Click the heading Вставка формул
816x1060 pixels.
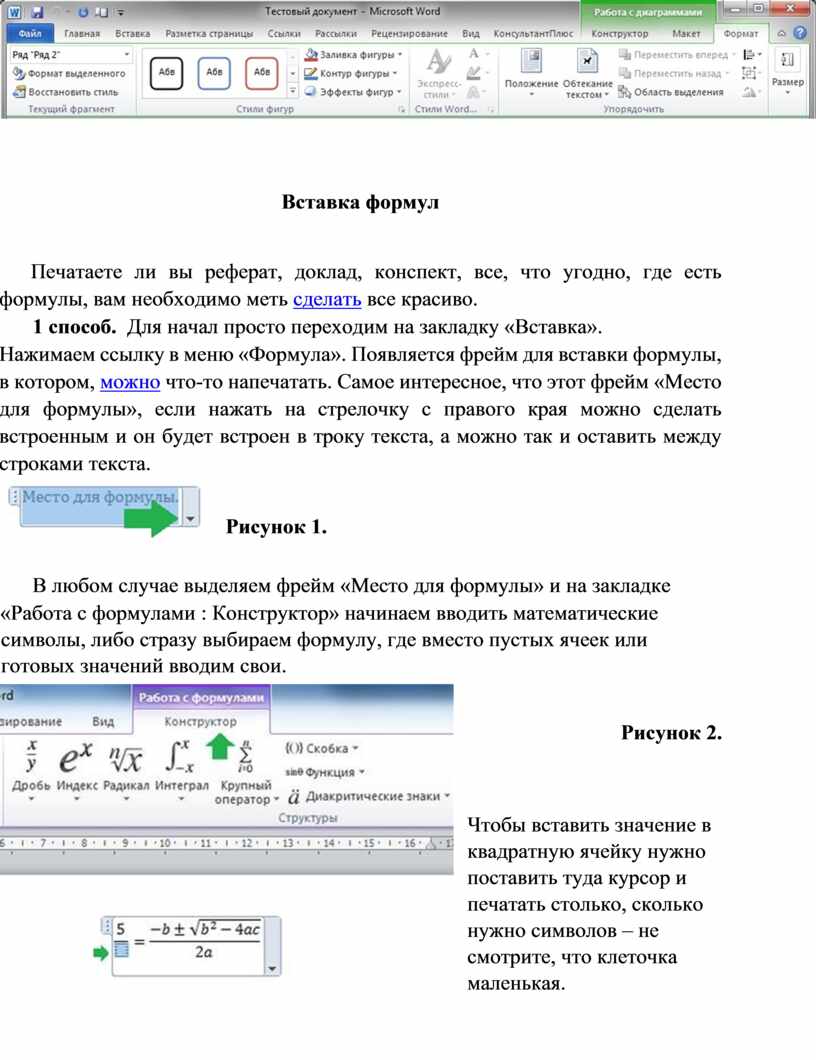(x=360, y=202)
